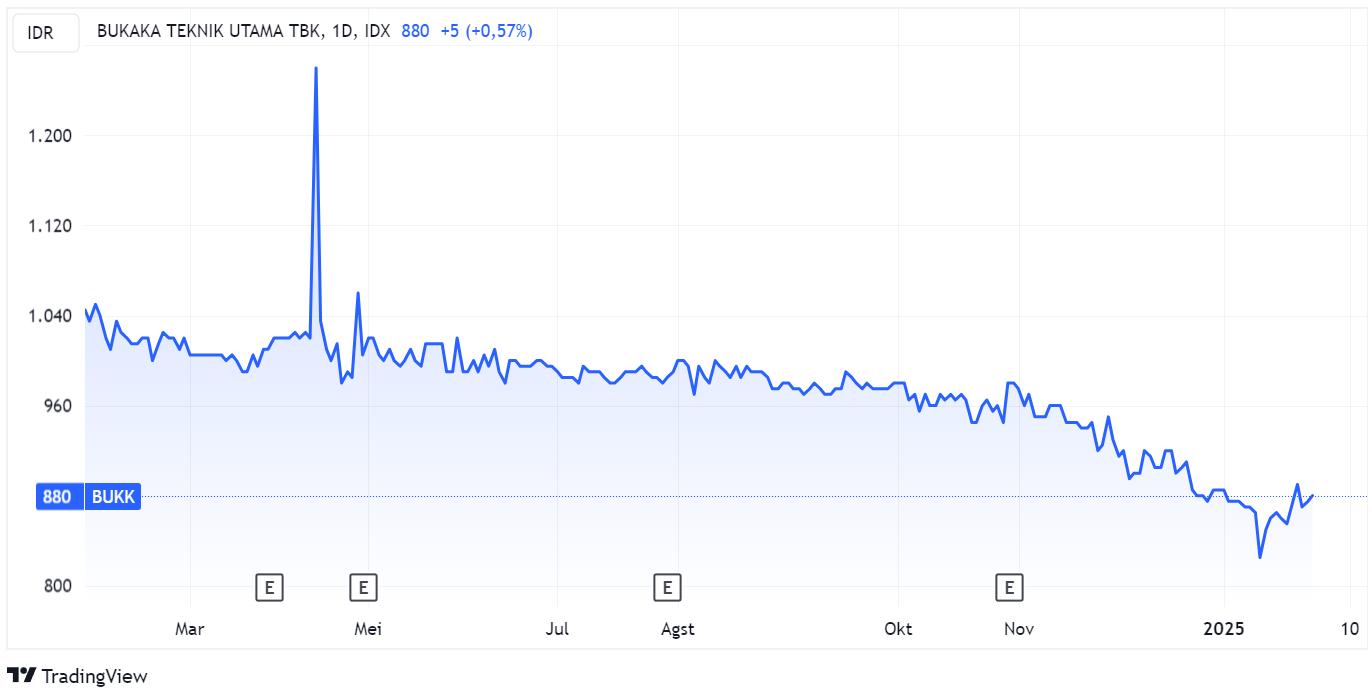Screen dimensions: 1372x693
Task: Click the 1.200 price axis label
Action: [49, 136]
